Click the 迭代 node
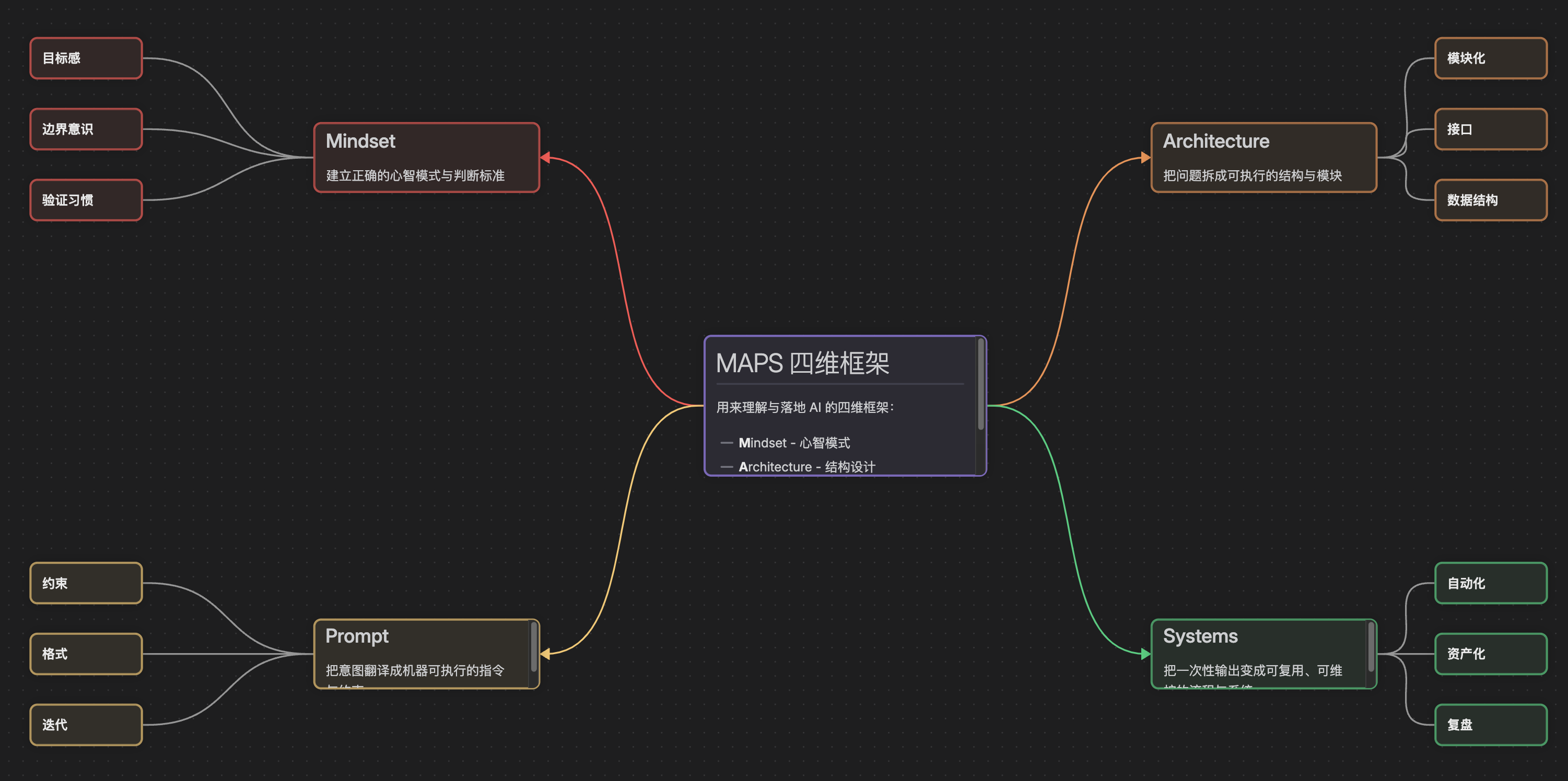 click(86, 725)
